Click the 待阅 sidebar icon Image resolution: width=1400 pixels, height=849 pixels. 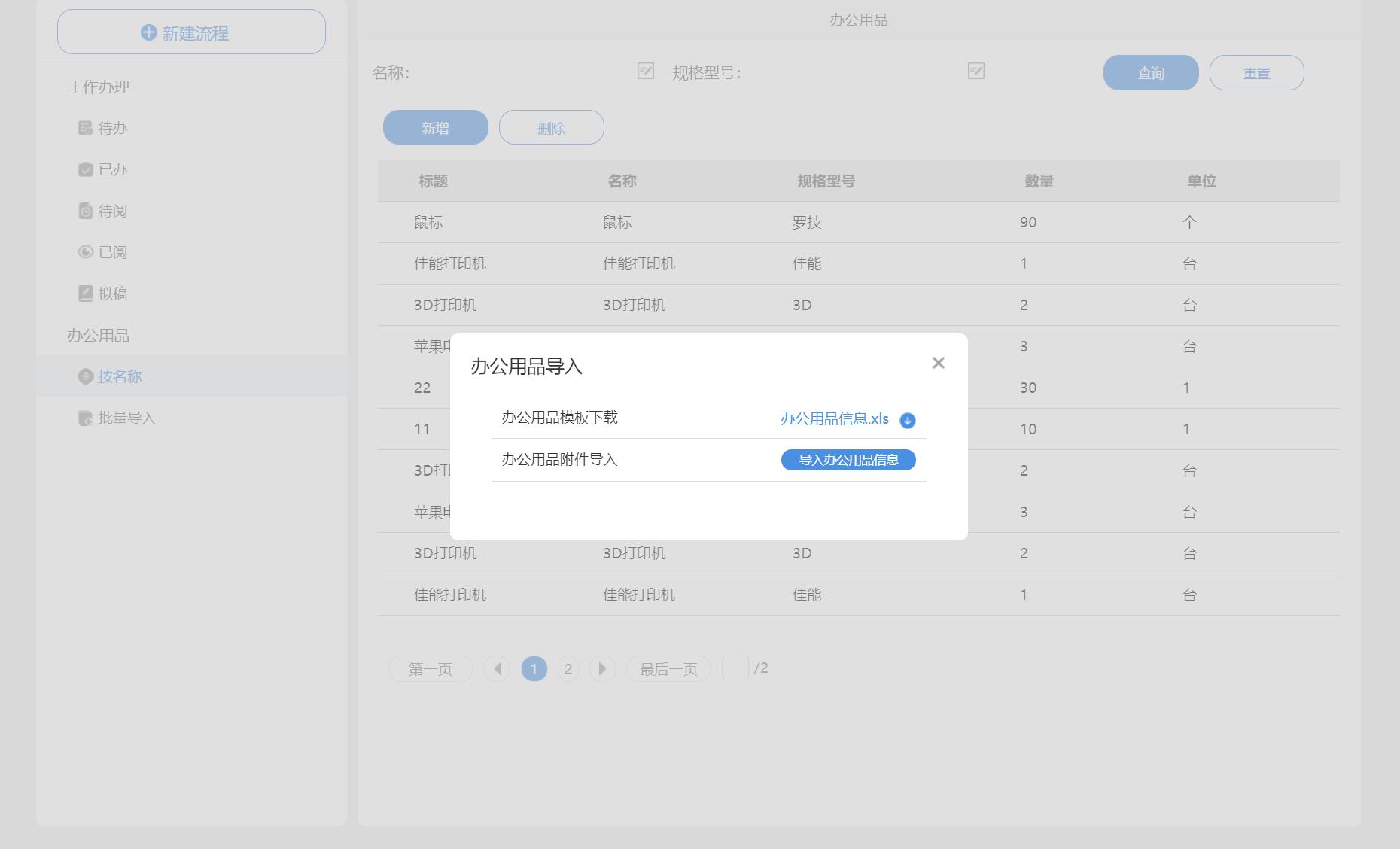pos(85,211)
